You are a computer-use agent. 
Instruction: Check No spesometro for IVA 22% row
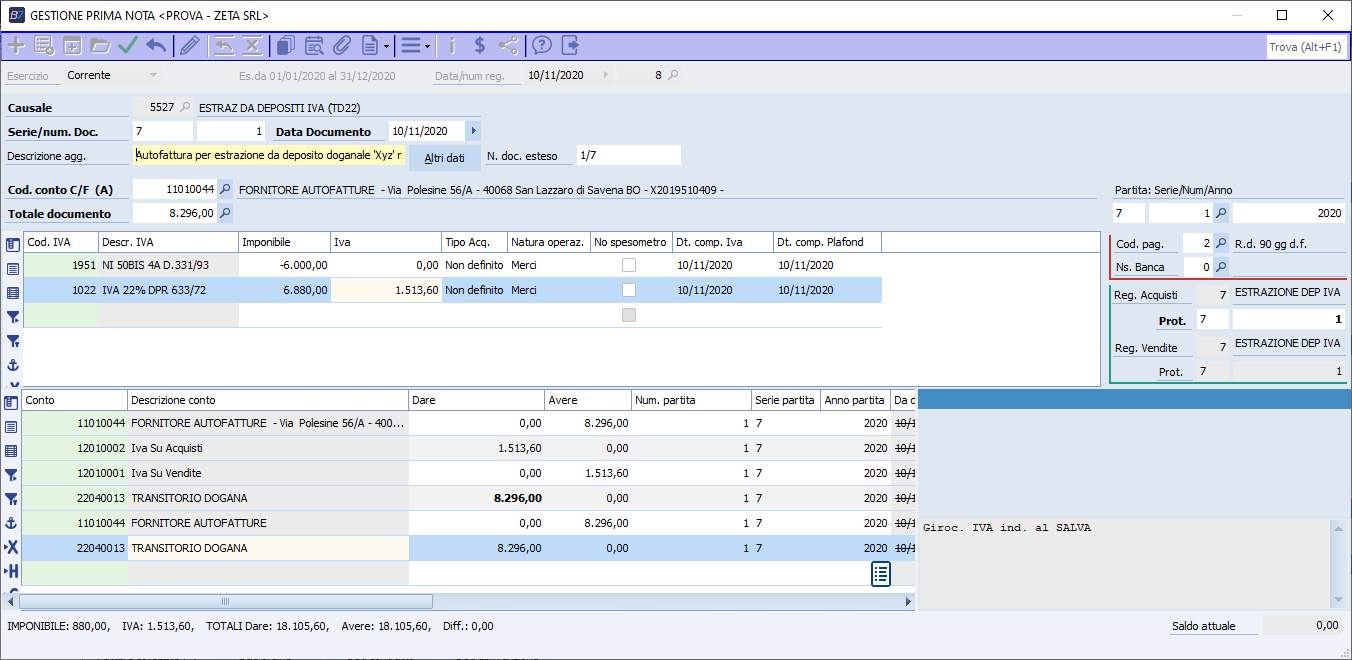point(629,290)
